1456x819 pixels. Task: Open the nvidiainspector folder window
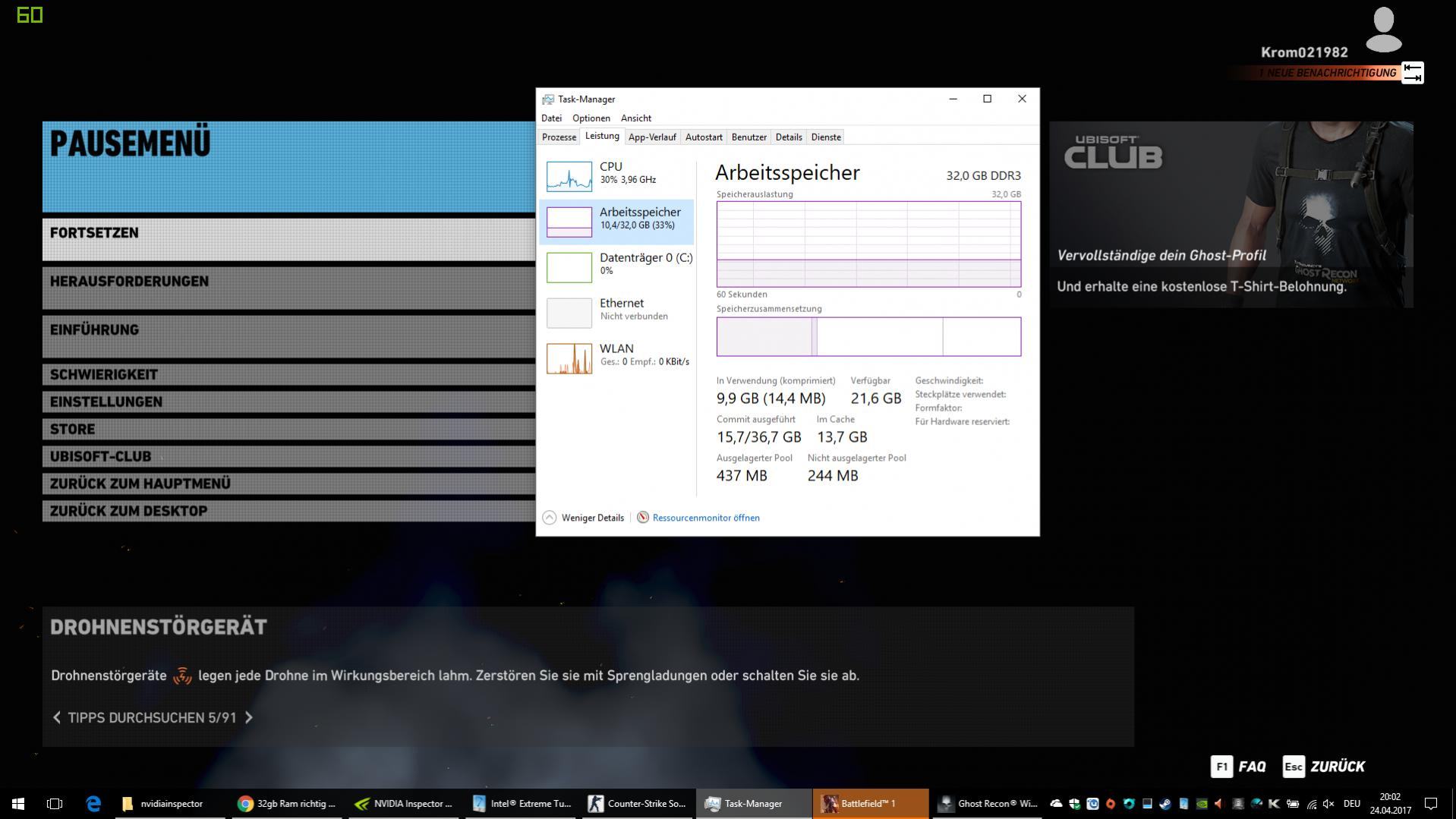pos(170,803)
